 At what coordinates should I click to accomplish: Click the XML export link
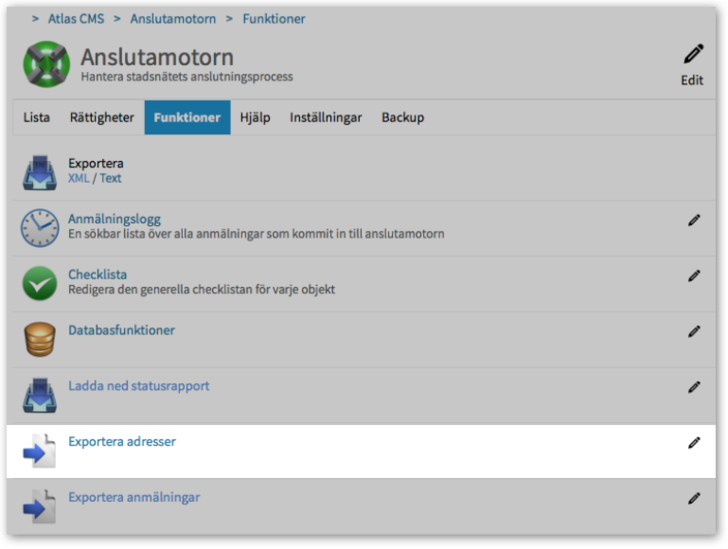click(78, 178)
